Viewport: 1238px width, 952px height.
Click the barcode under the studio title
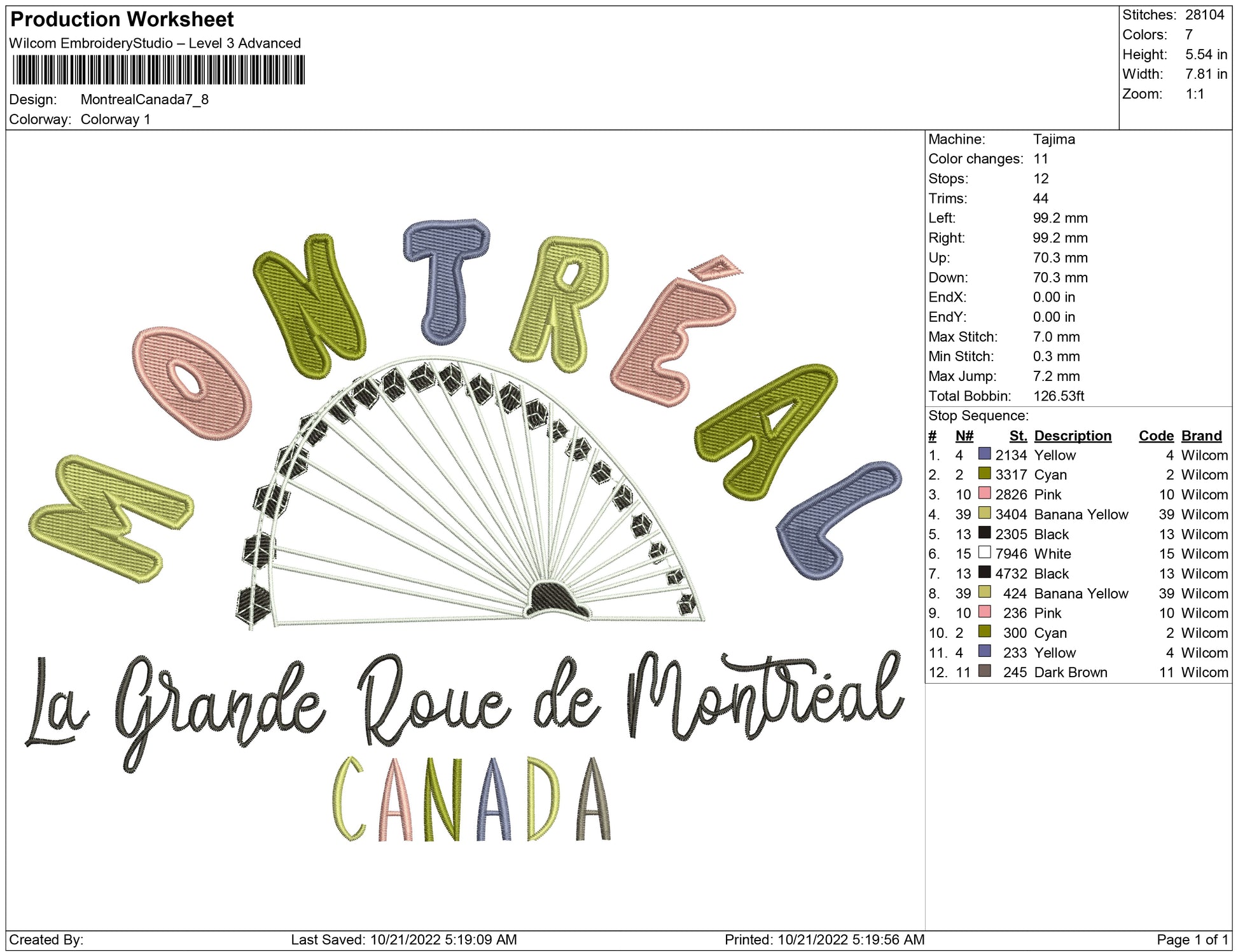point(158,70)
